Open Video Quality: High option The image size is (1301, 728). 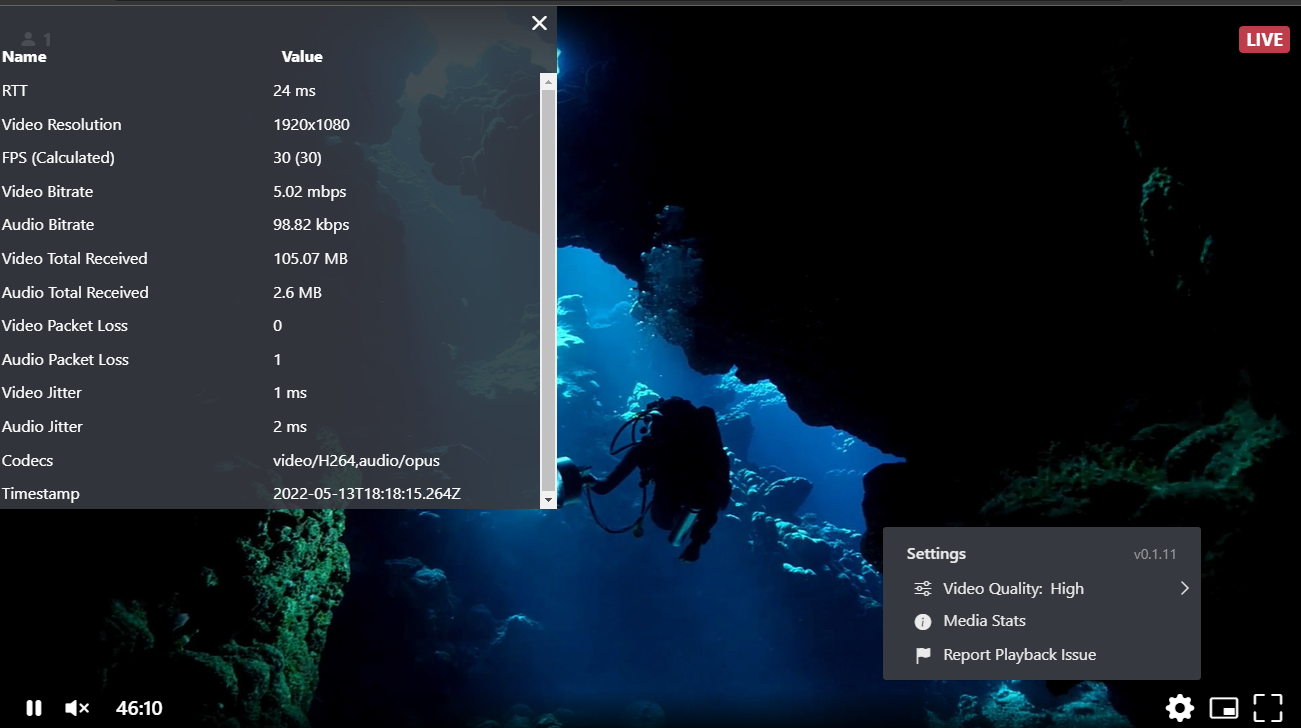tap(1013, 589)
